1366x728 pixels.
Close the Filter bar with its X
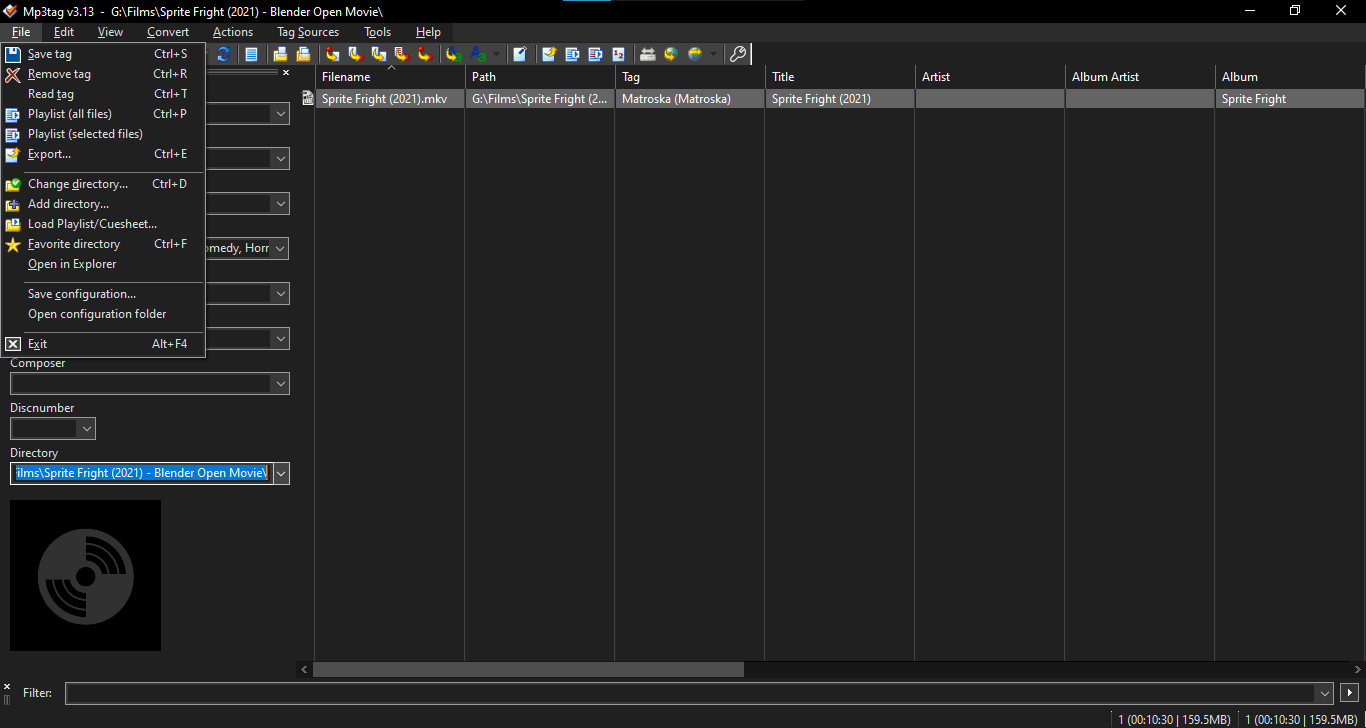(6, 687)
